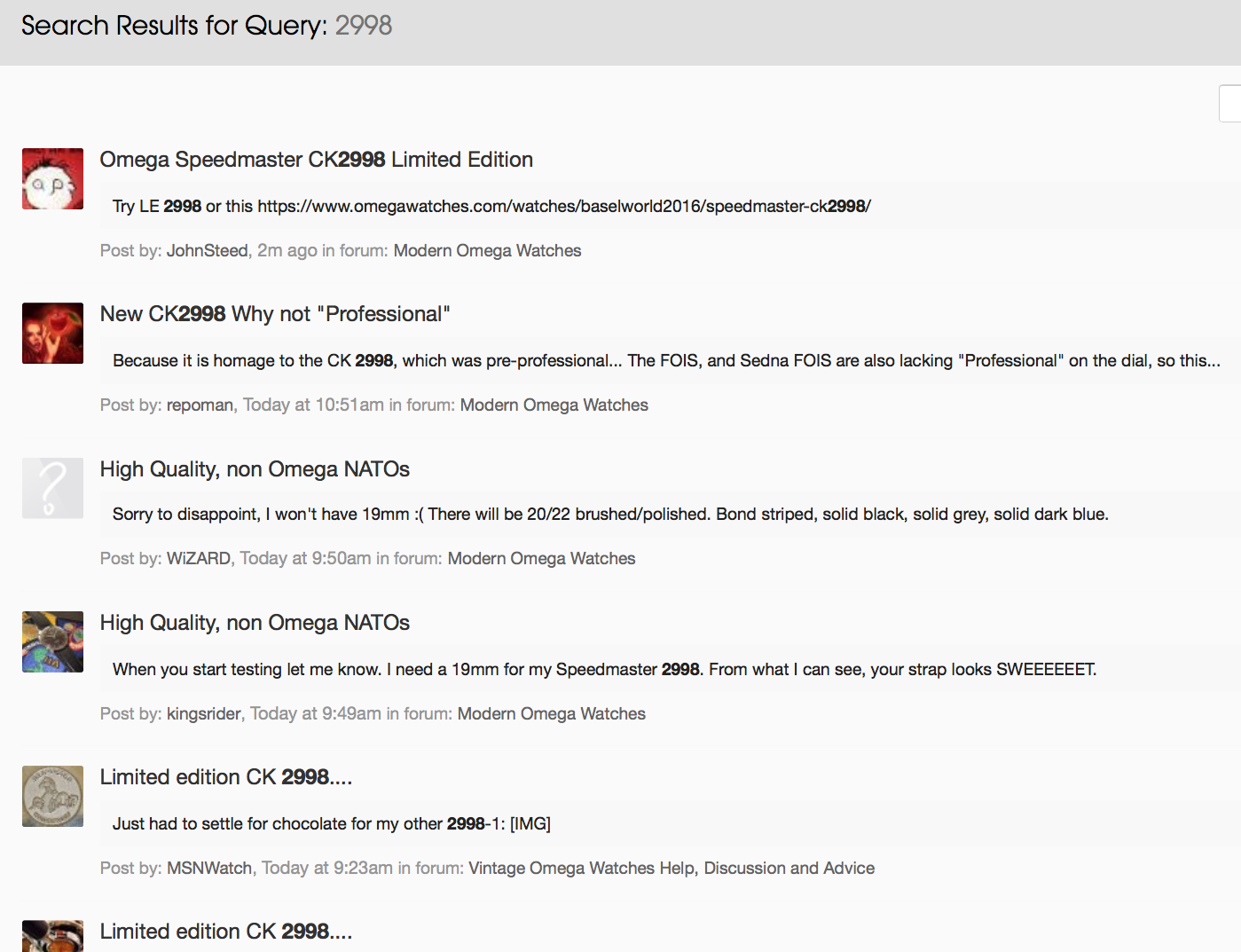Open 'Vintage Omega Watches Help, Discussion and Advice' forum
Viewport: 1241px width, 952px height.
[x=671, y=869]
